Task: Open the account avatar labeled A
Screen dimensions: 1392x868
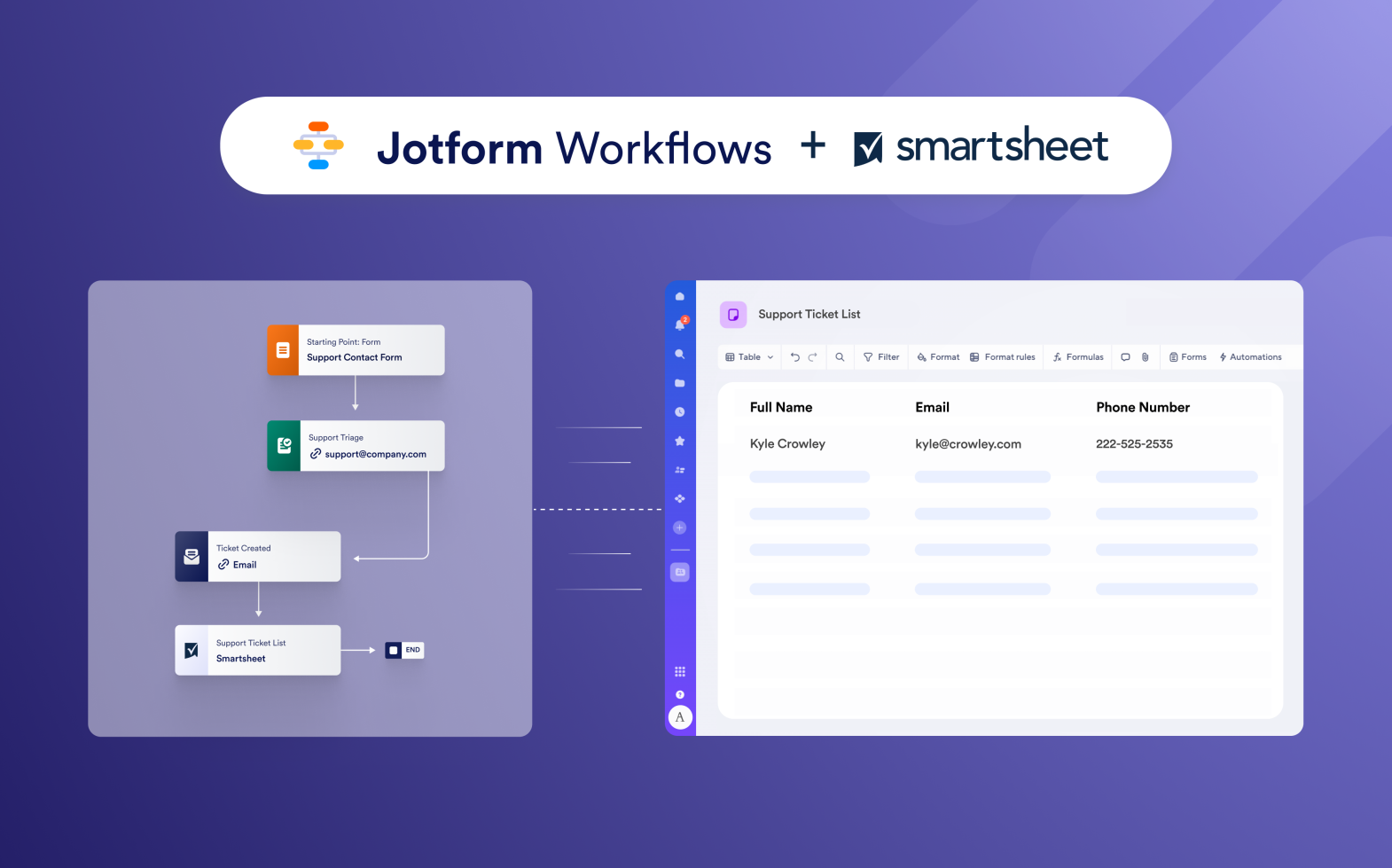Action: click(x=680, y=717)
